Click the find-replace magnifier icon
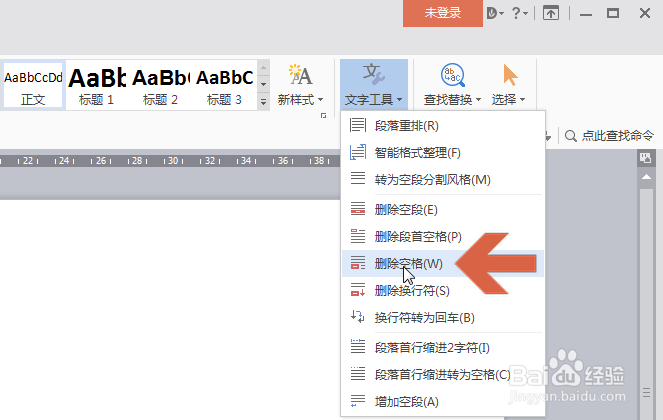Image resolution: width=663 pixels, height=420 pixels. tap(452, 75)
